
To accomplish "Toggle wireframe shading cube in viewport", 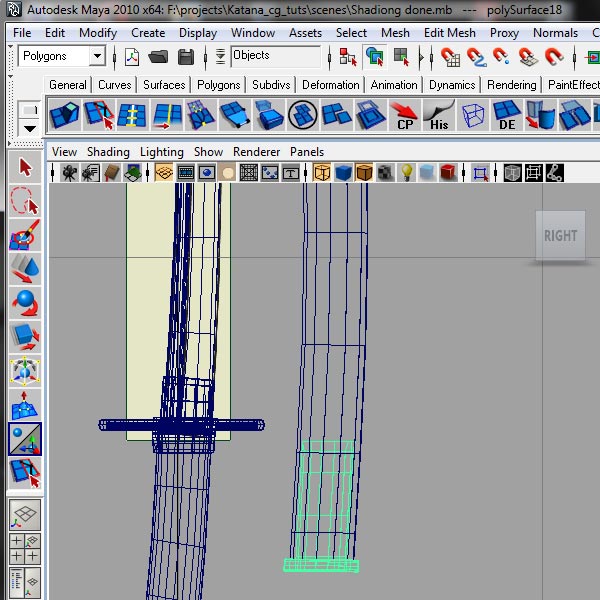I will [322, 173].
